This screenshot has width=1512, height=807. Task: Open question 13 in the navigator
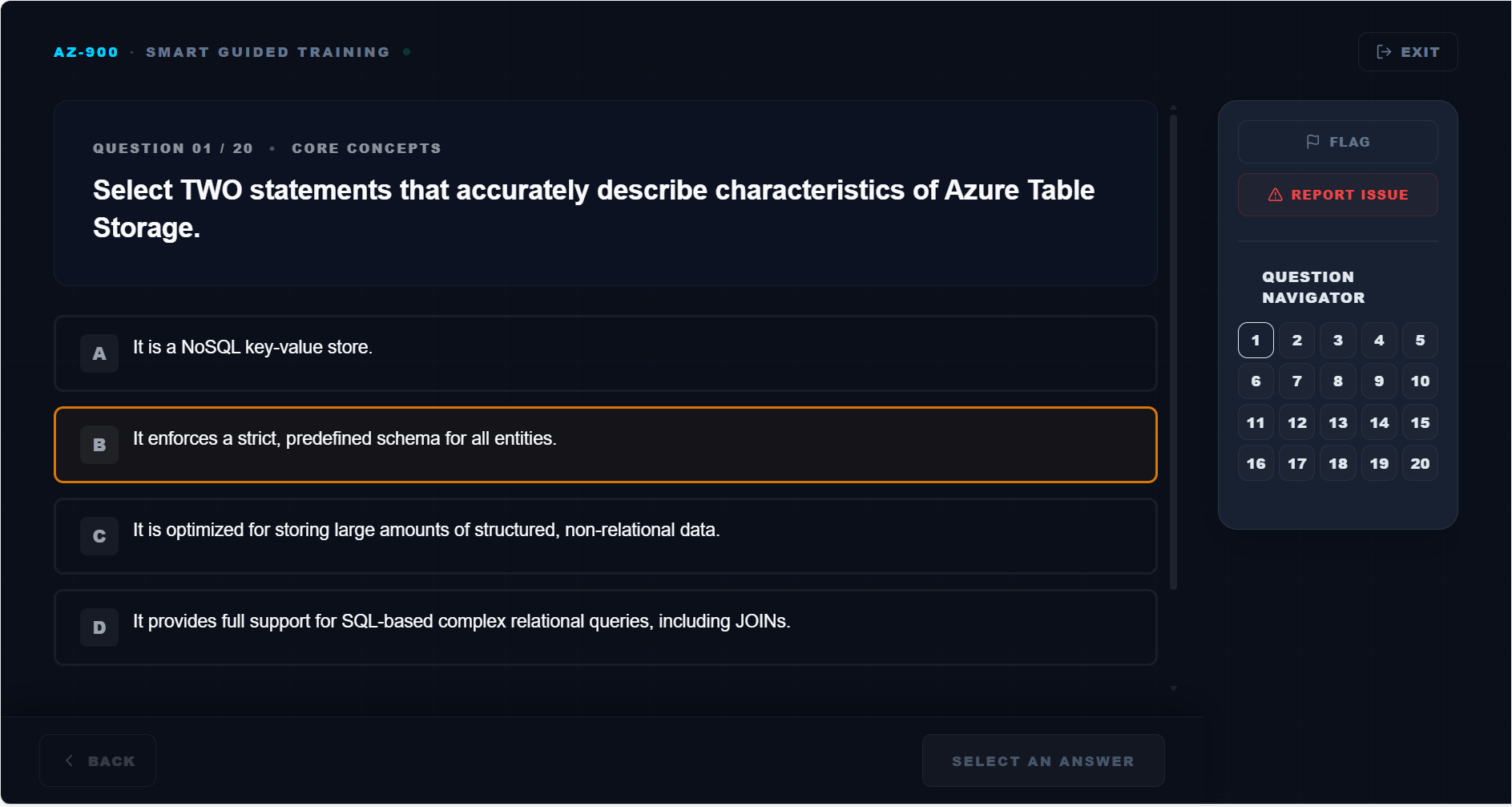[1337, 423]
